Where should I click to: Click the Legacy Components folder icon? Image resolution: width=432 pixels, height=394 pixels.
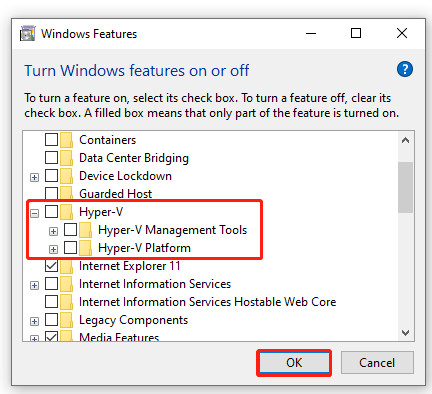click(66, 320)
